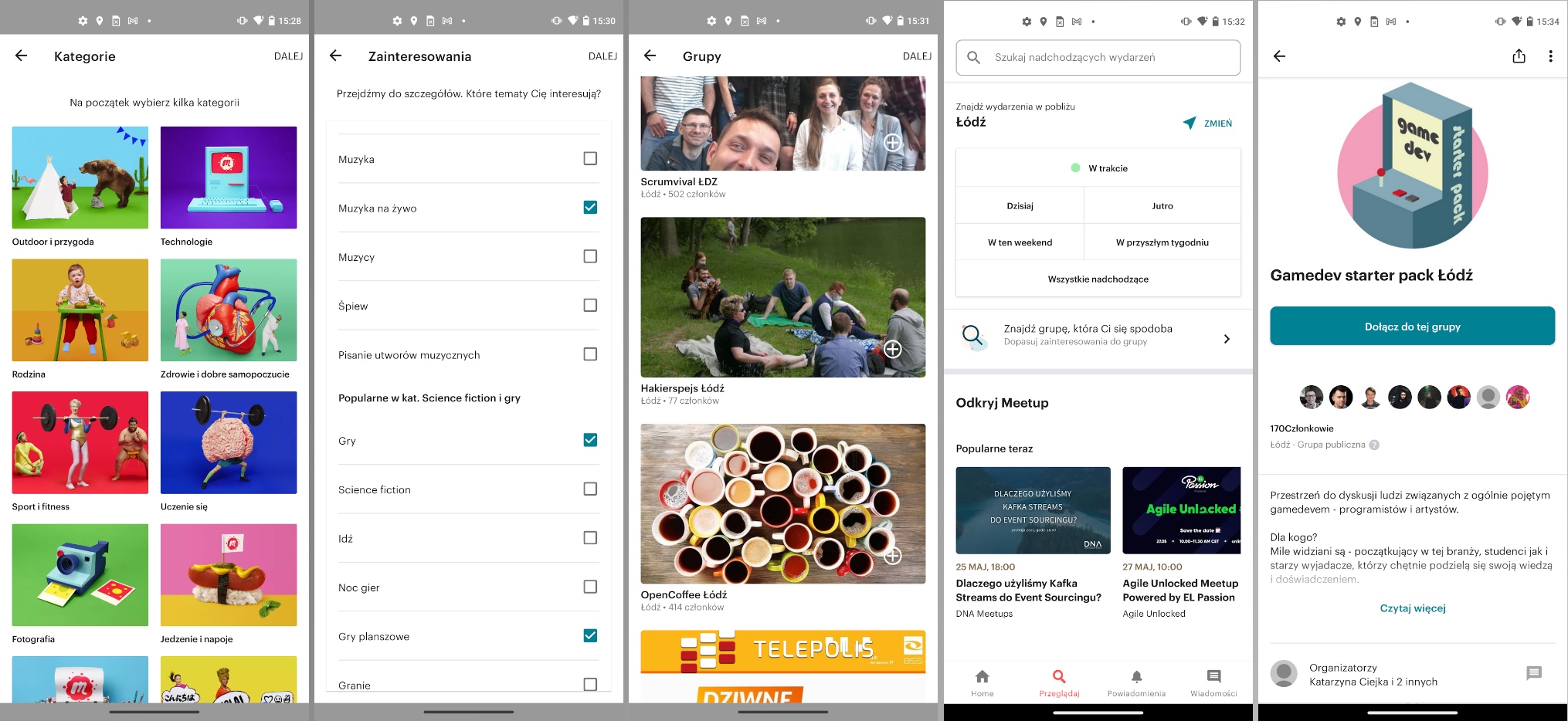This screenshot has height=721, width=1568.
Task: Open the Wiadomości tab
Action: pos(1213,682)
